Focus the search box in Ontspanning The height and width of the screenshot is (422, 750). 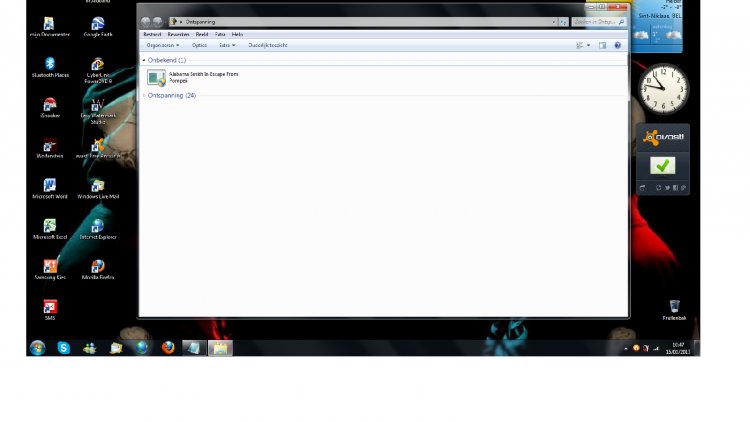(599, 22)
